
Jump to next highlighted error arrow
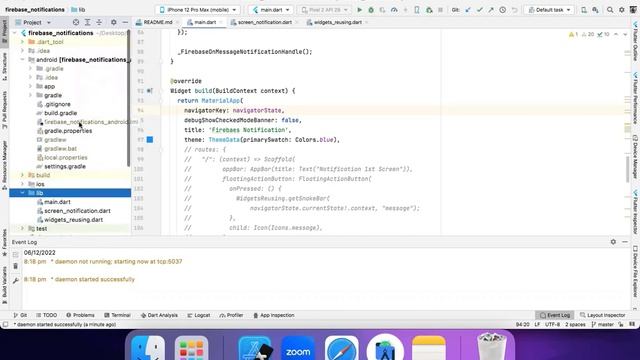click(x=625, y=35)
